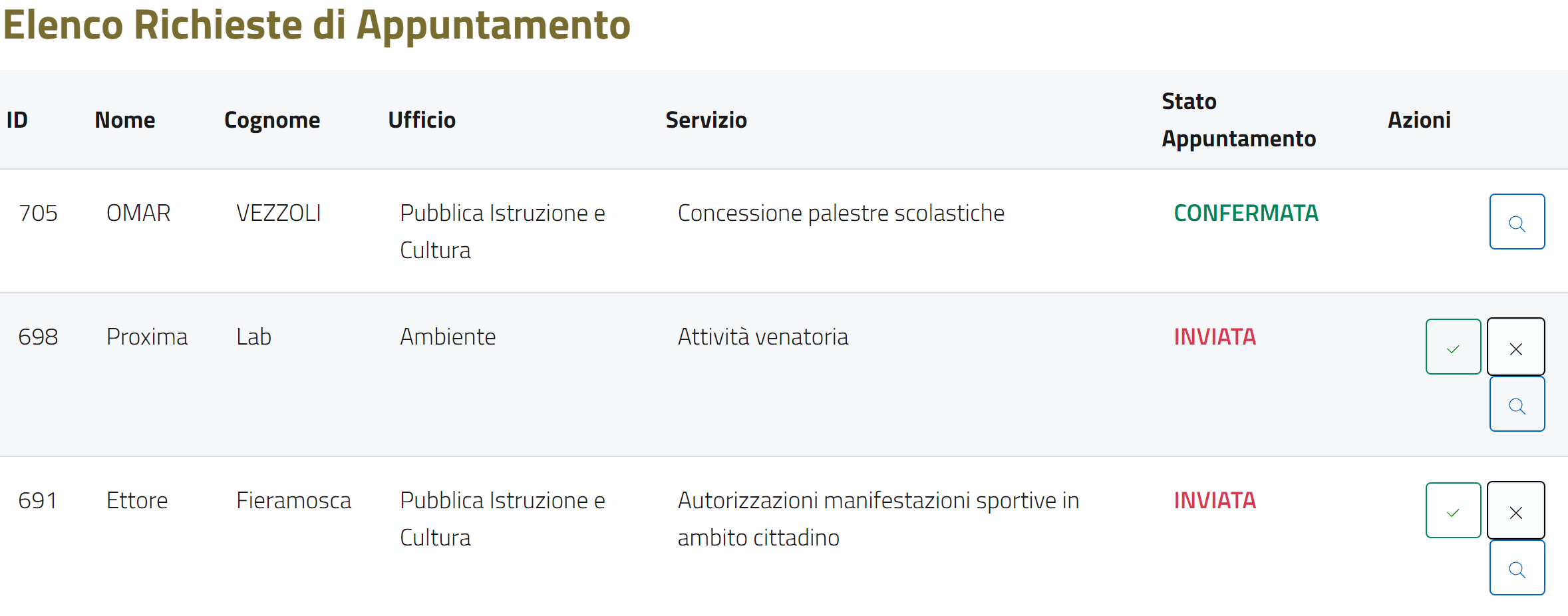
Task: Click the INVIATA status for Ettore Fieramosca
Action: tap(1214, 500)
